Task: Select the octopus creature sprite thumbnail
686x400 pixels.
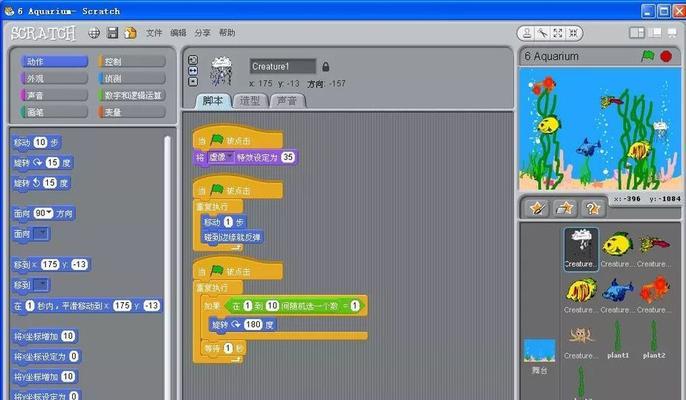Action: coord(581,341)
